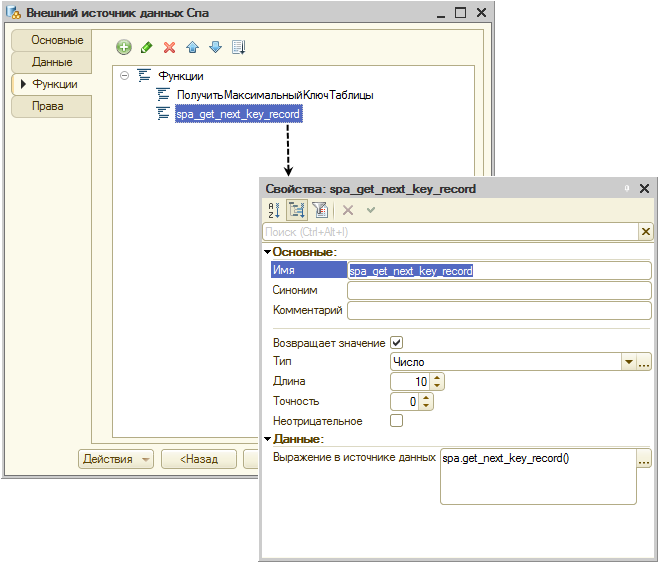Enable the 'Неотрицательное' checkbox
This screenshot has width=661, height=565.
[396, 421]
